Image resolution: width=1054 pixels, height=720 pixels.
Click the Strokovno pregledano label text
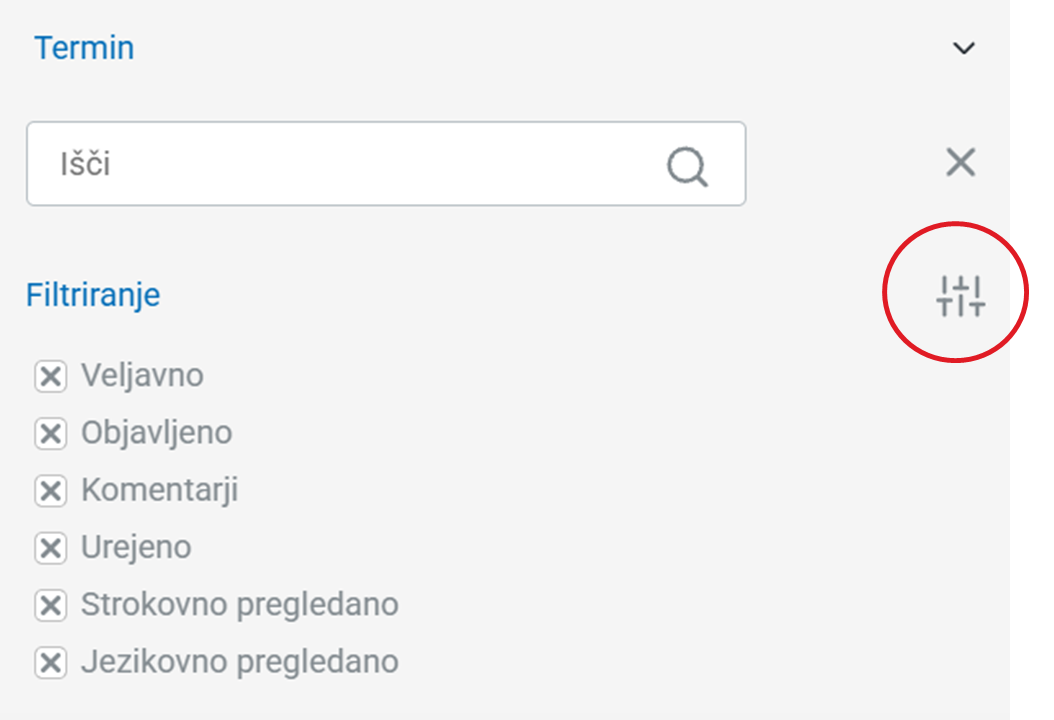pyautogui.click(x=239, y=605)
